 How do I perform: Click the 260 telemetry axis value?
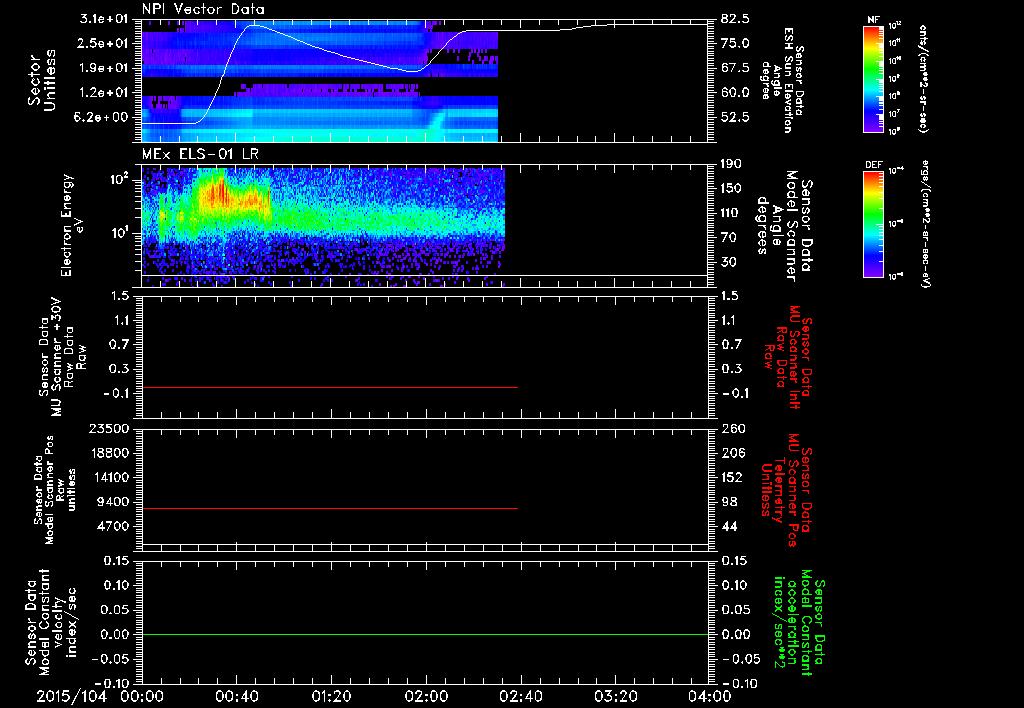(732, 428)
